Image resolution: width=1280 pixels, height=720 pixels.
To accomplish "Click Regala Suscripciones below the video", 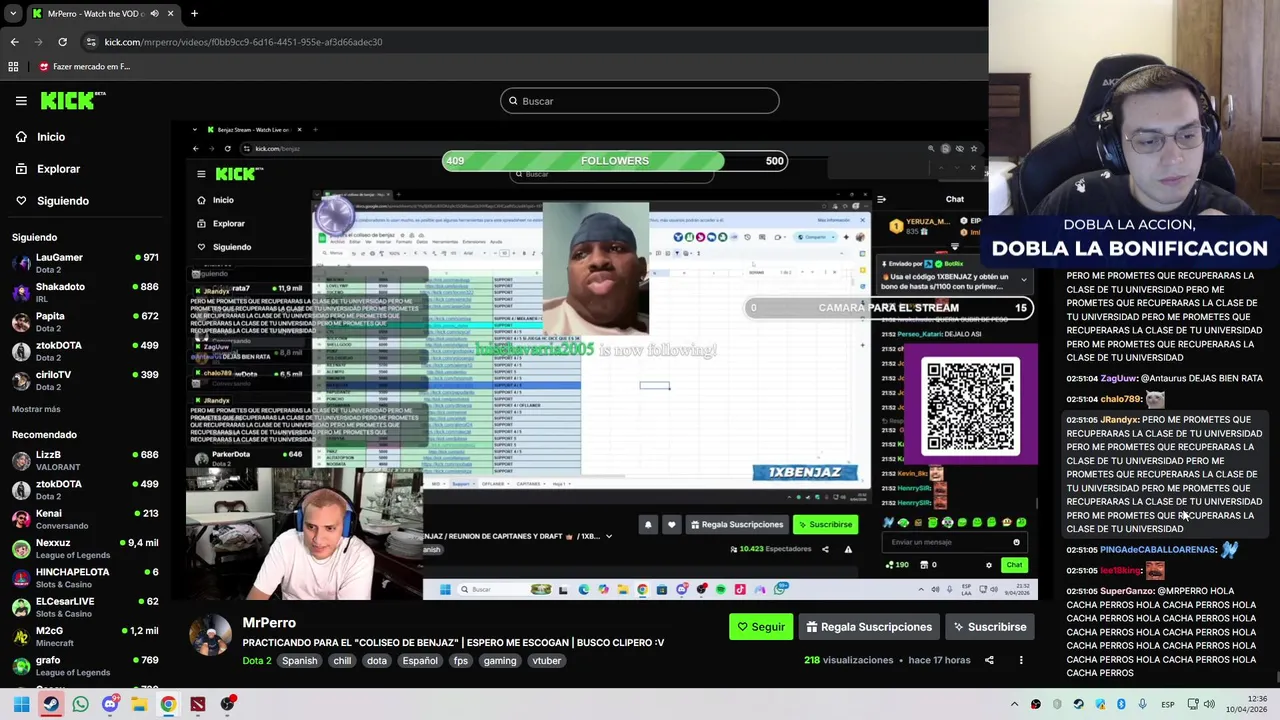I will click(869, 627).
